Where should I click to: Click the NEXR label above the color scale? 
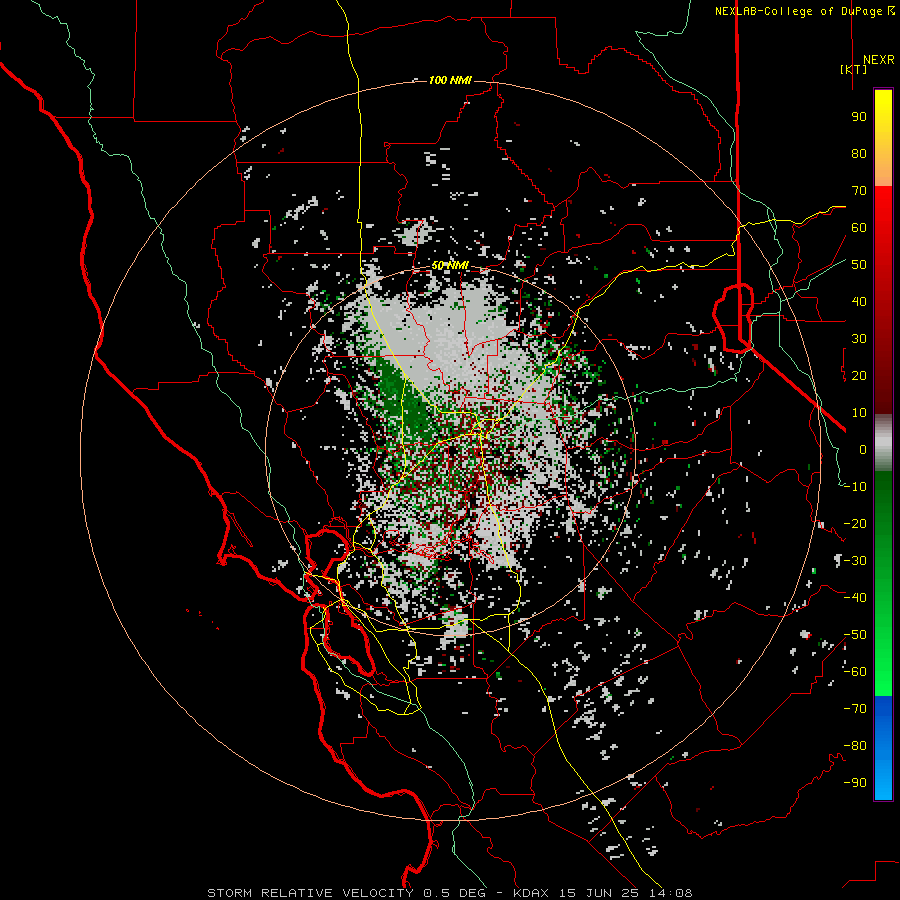tap(879, 60)
